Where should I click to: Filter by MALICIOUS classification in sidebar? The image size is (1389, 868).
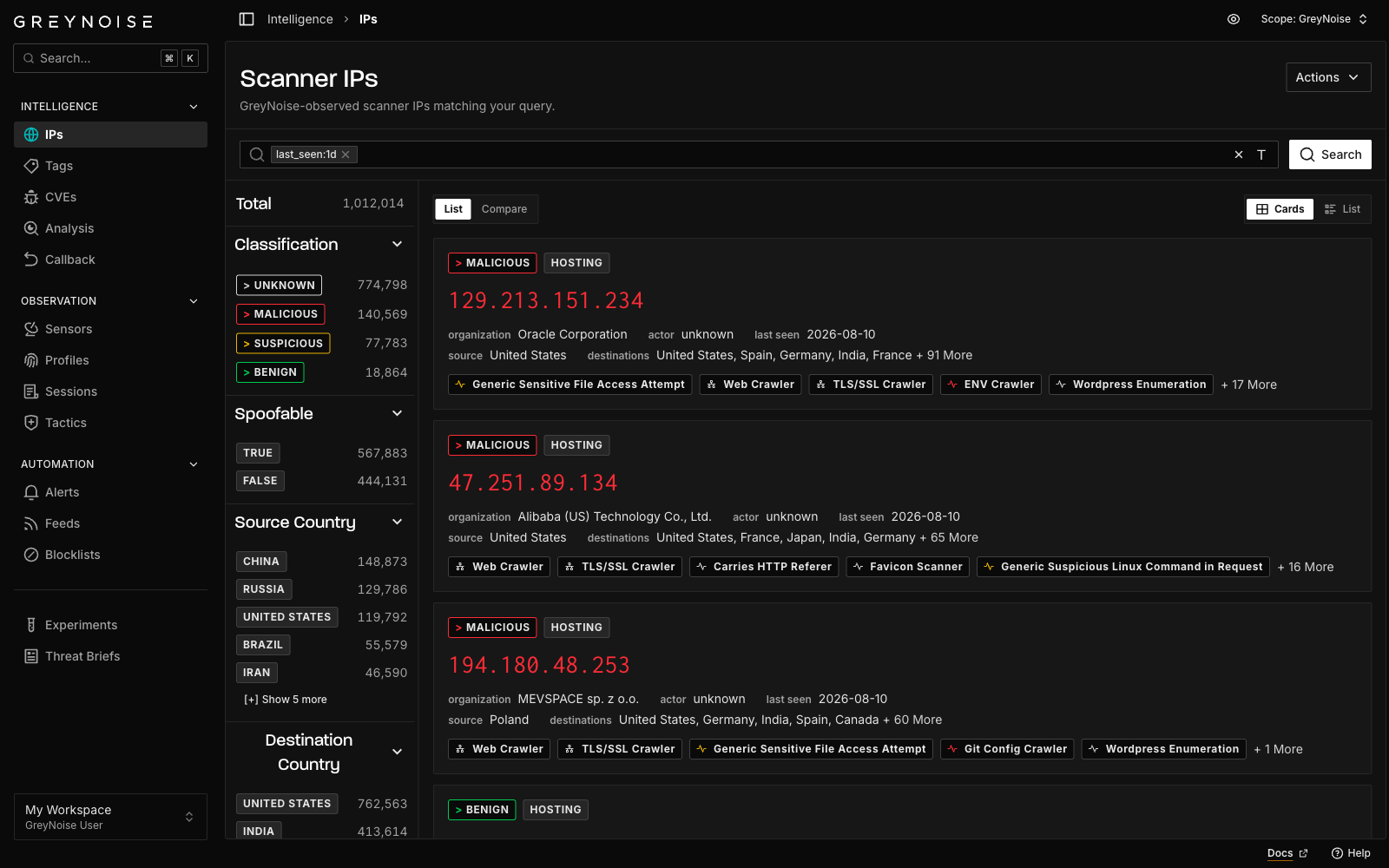(280, 314)
